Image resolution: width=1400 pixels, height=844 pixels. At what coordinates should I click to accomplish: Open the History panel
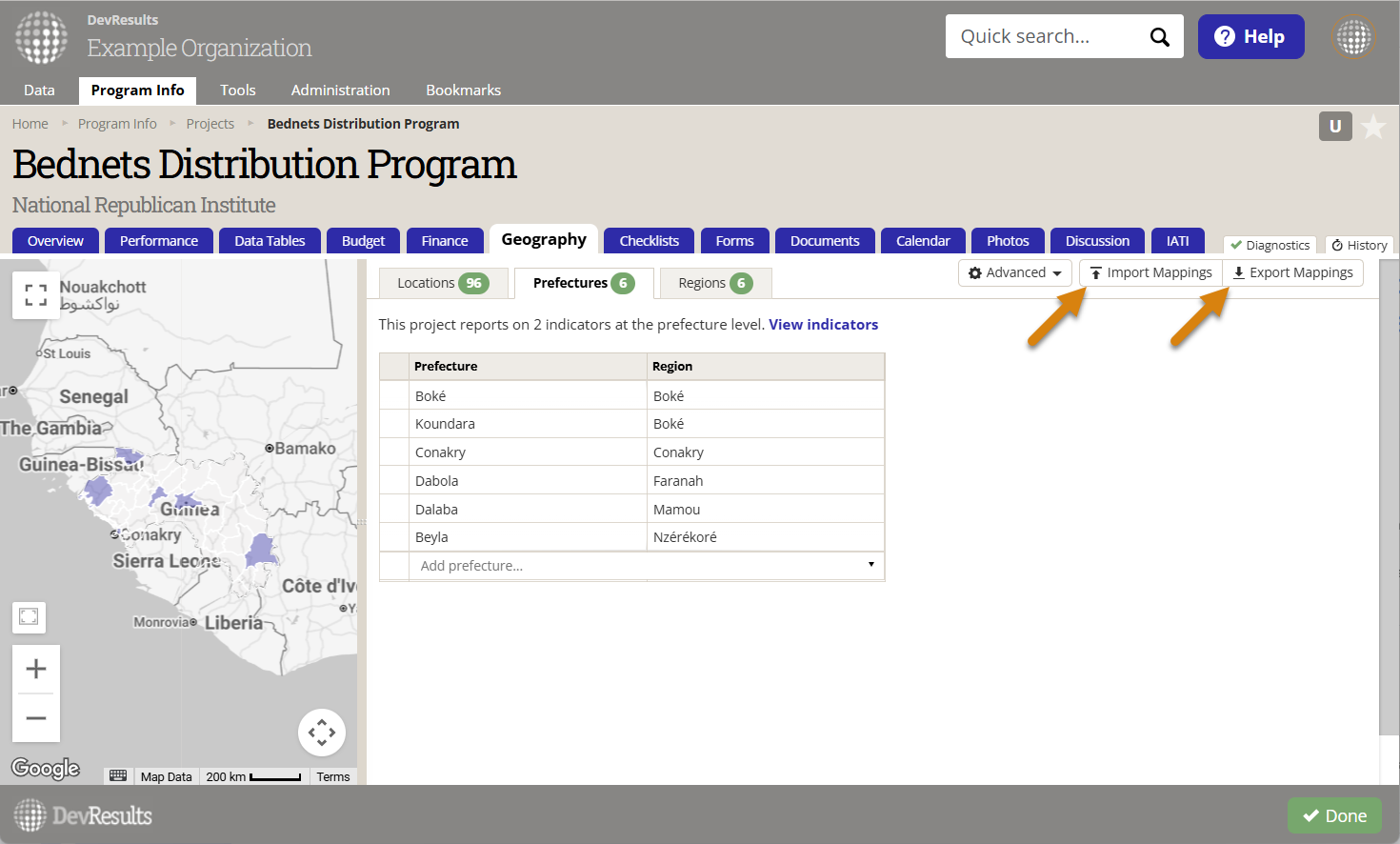(1359, 245)
